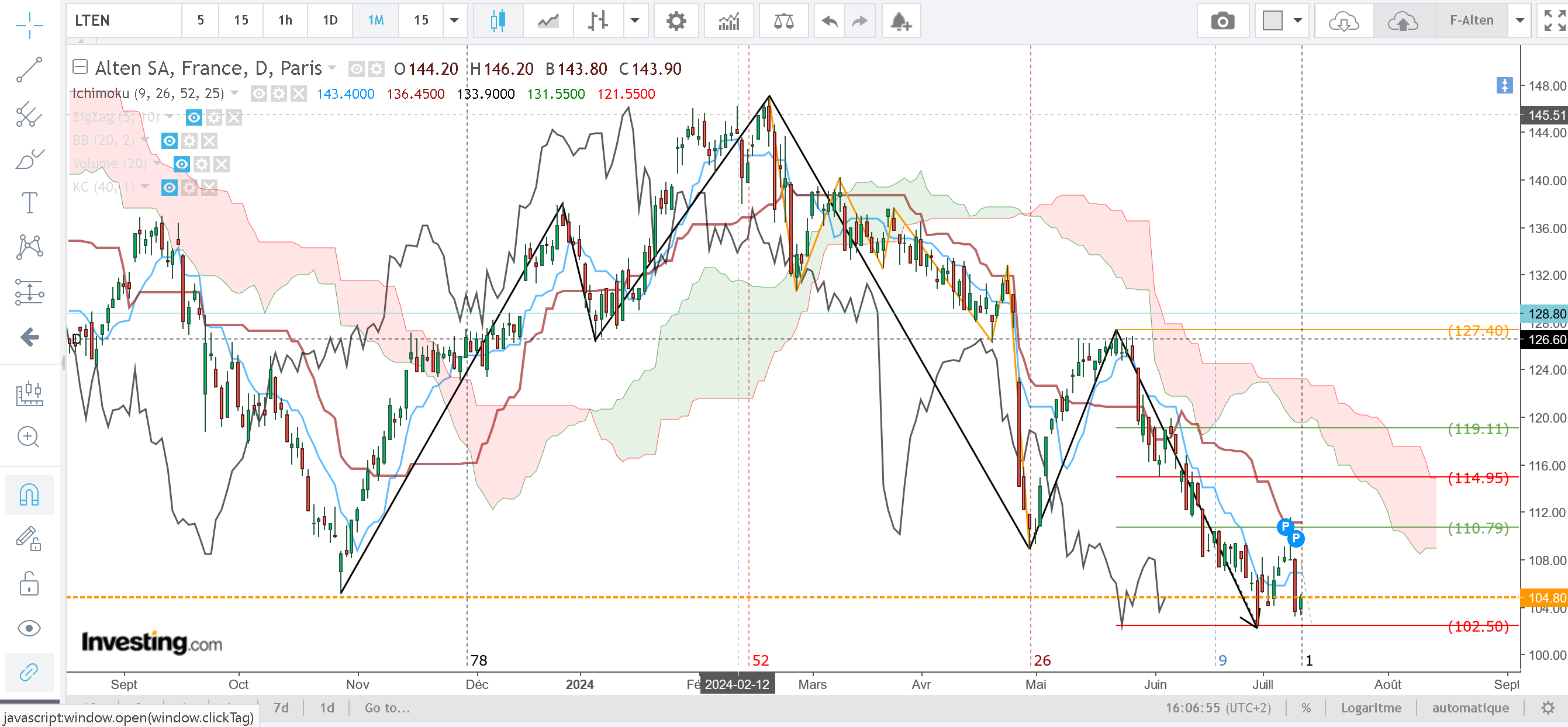Toggle stay-in-drawing-mode pencil lock
Screen dimensions: 1568x727
29,538
